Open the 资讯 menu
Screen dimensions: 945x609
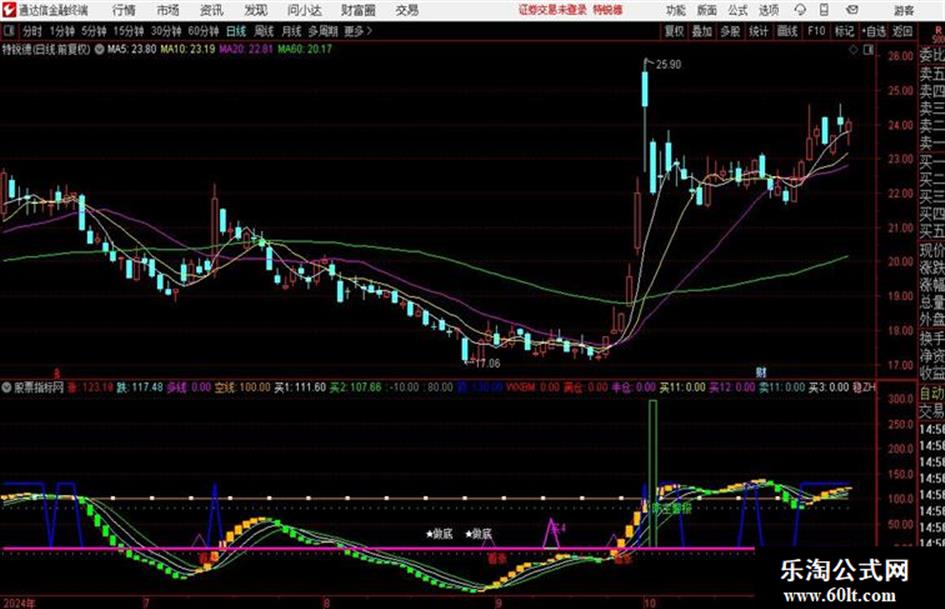click(211, 10)
